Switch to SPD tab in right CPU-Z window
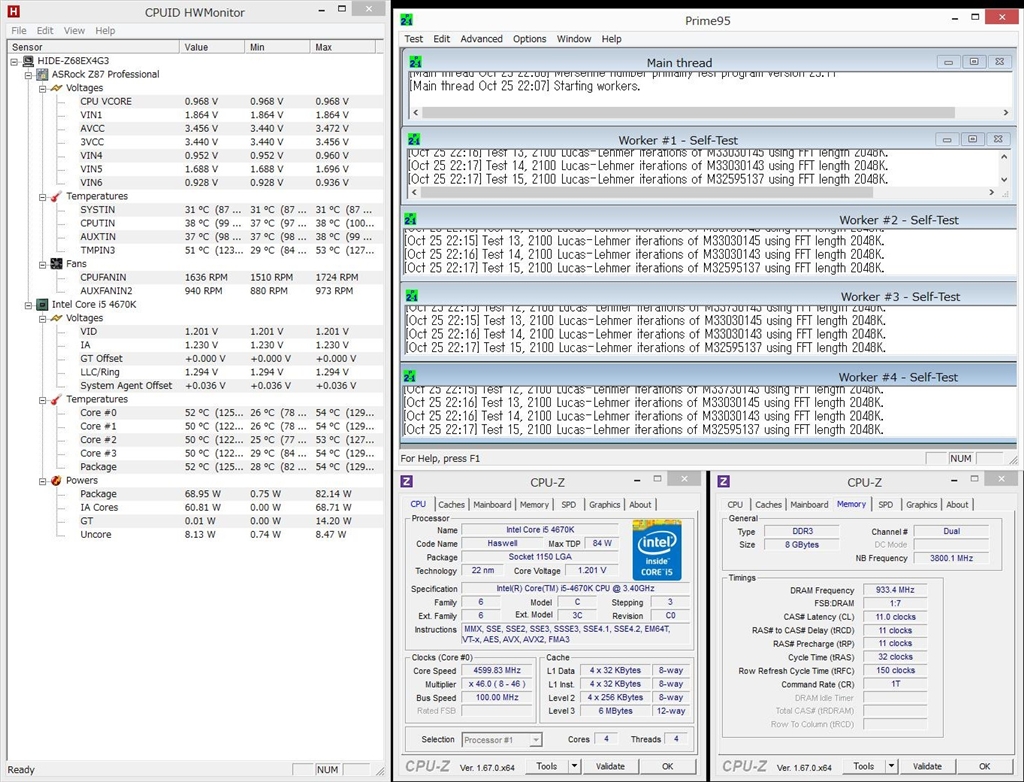 click(885, 505)
